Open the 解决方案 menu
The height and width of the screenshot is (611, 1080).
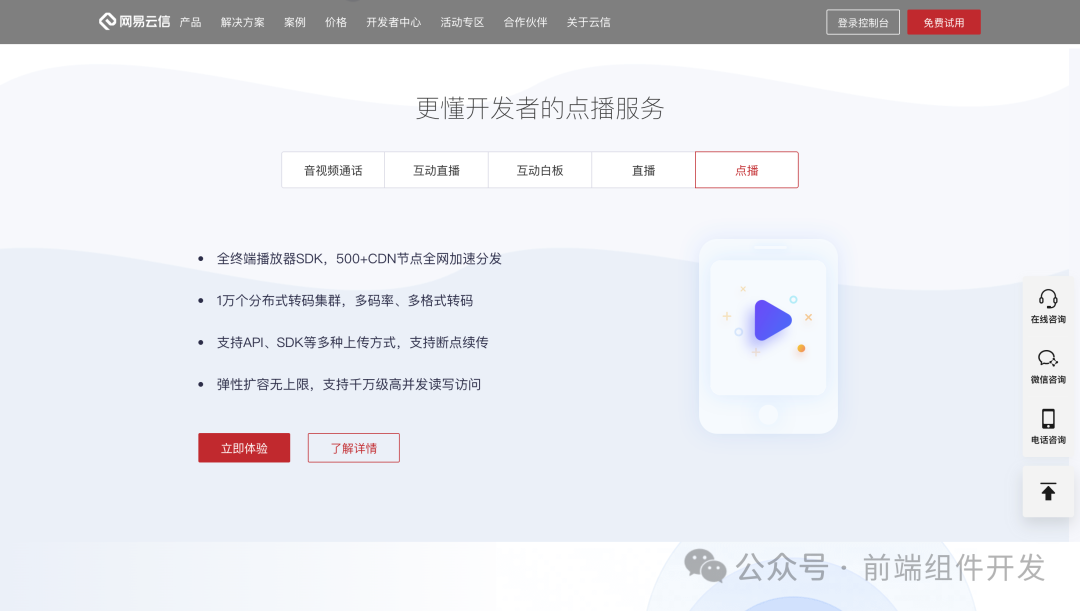[x=242, y=21]
